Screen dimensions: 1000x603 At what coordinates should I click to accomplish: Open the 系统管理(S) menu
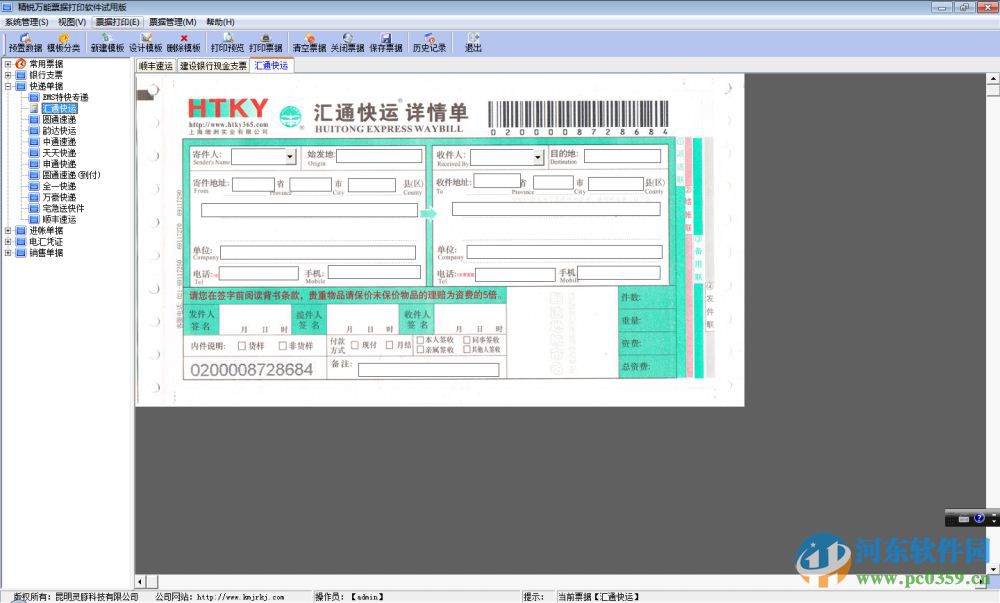(27, 22)
